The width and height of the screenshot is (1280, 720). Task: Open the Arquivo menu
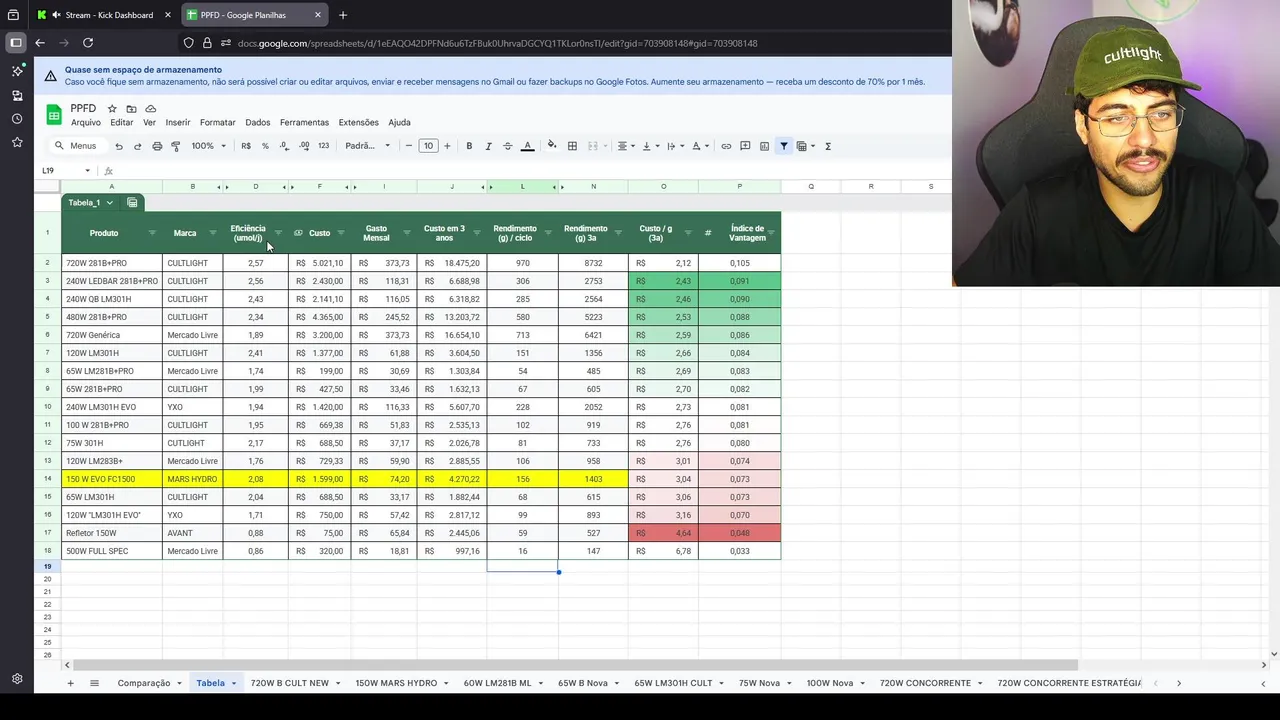coord(86,122)
